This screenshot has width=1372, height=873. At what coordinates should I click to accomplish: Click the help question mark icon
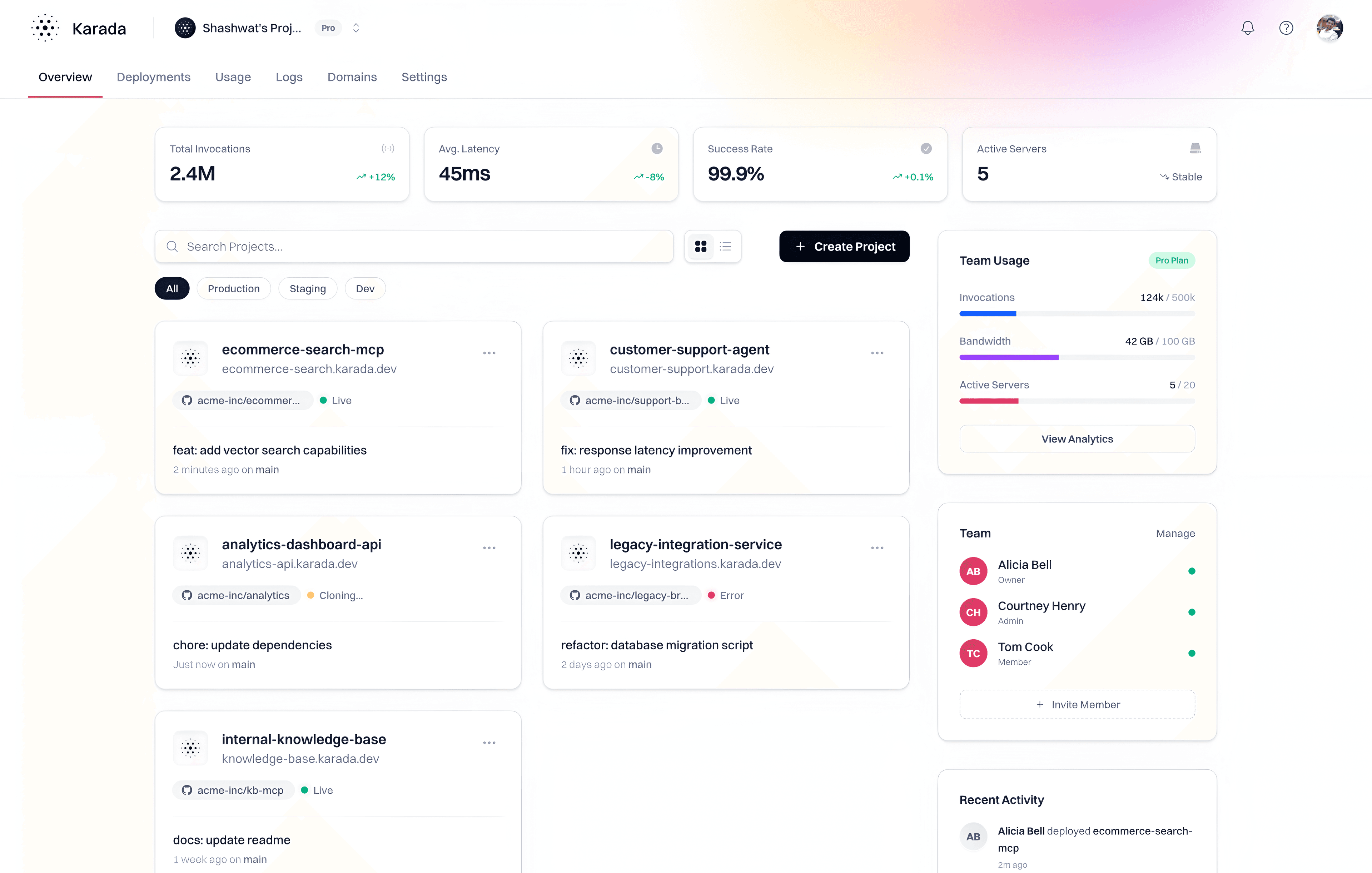pyautogui.click(x=1286, y=28)
